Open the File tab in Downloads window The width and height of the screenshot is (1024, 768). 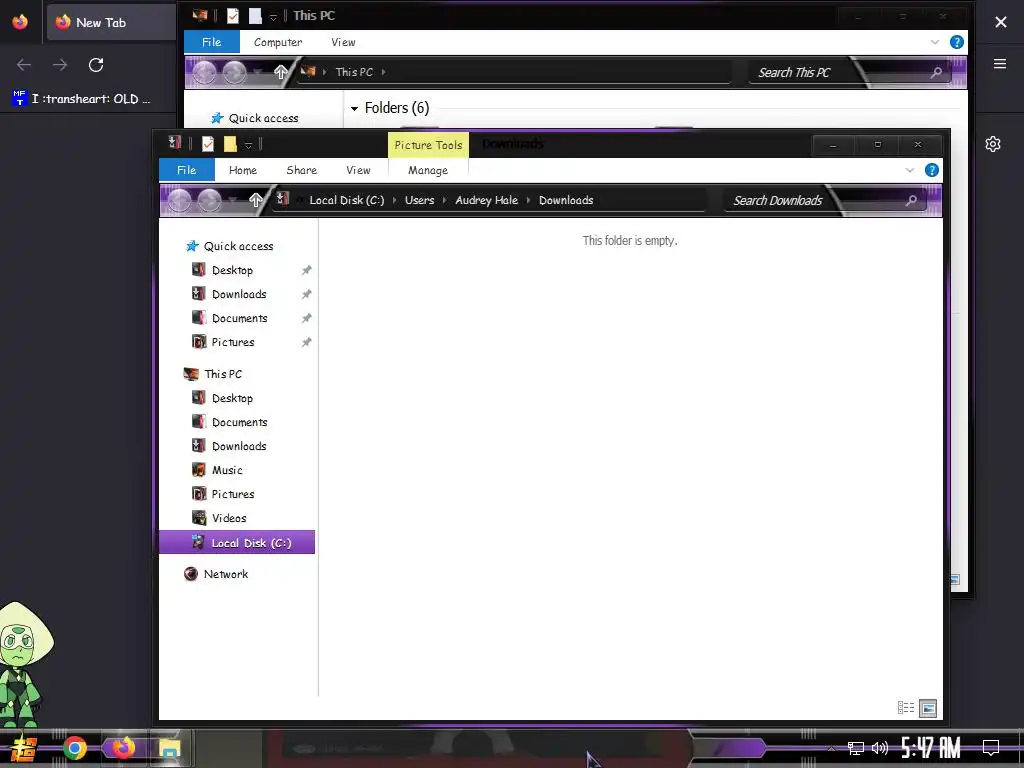click(x=187, y=170)
